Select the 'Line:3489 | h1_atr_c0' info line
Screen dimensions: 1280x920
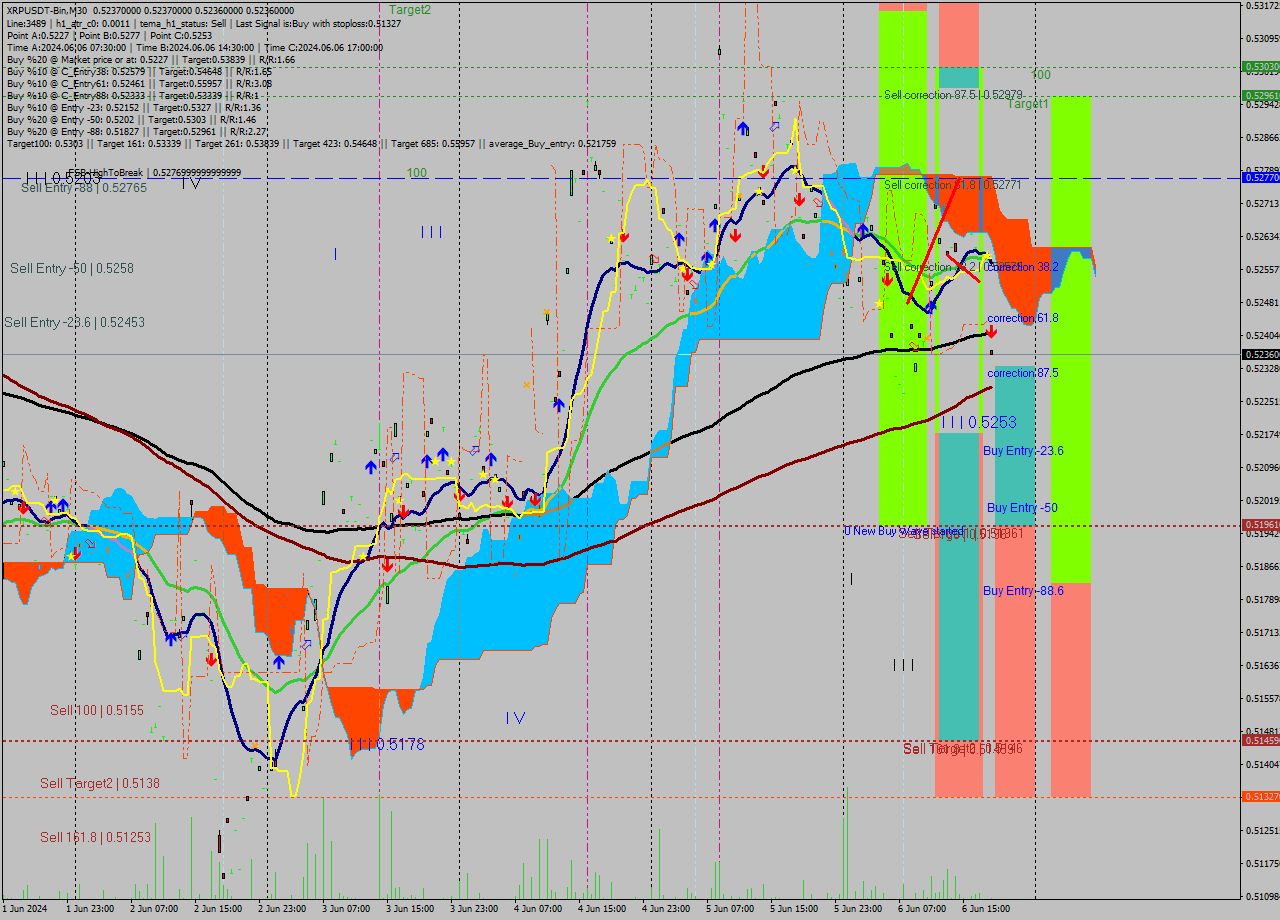tap(203, 22)
